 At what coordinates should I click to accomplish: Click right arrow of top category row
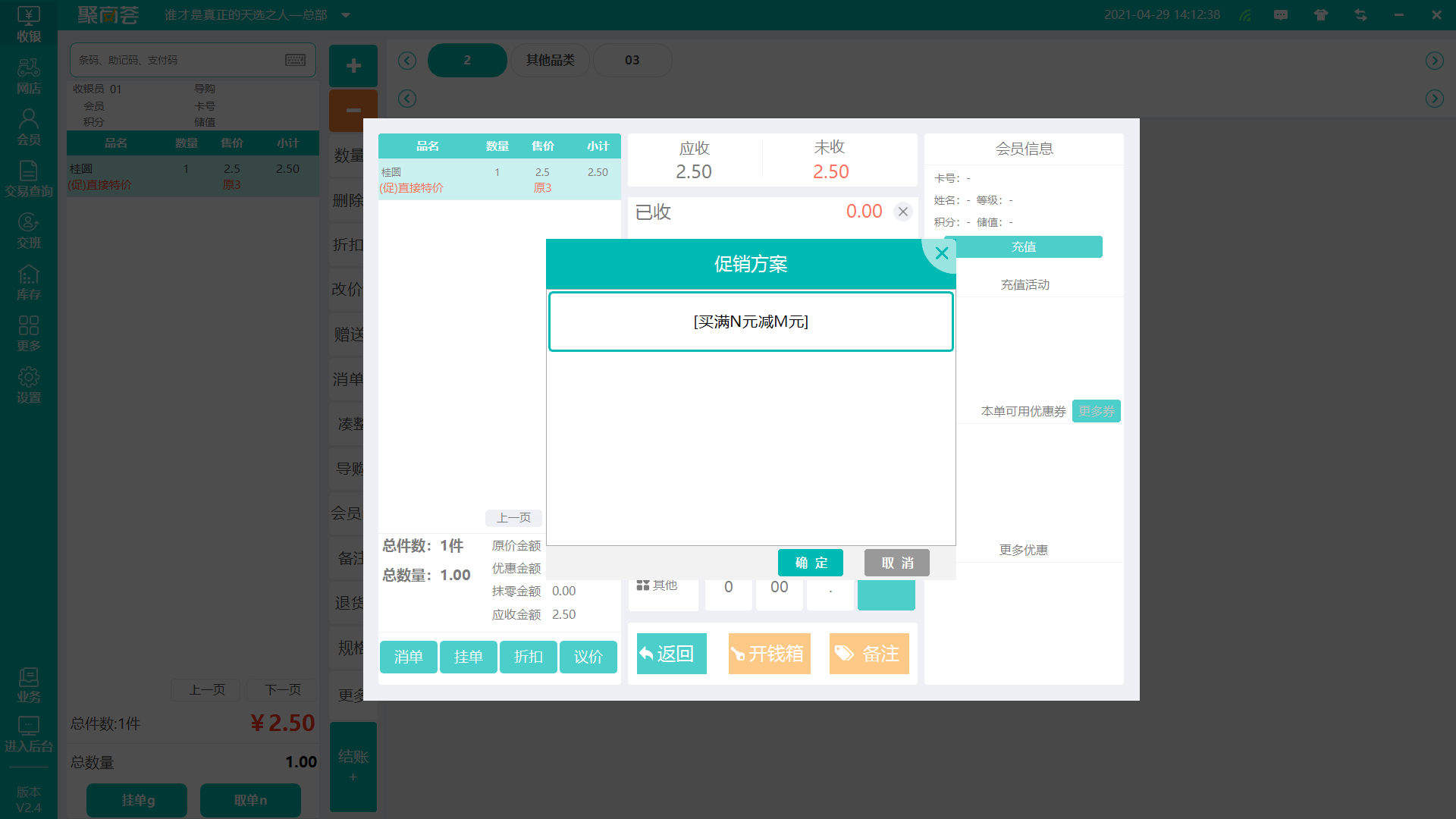click(x=1434, y=61)
